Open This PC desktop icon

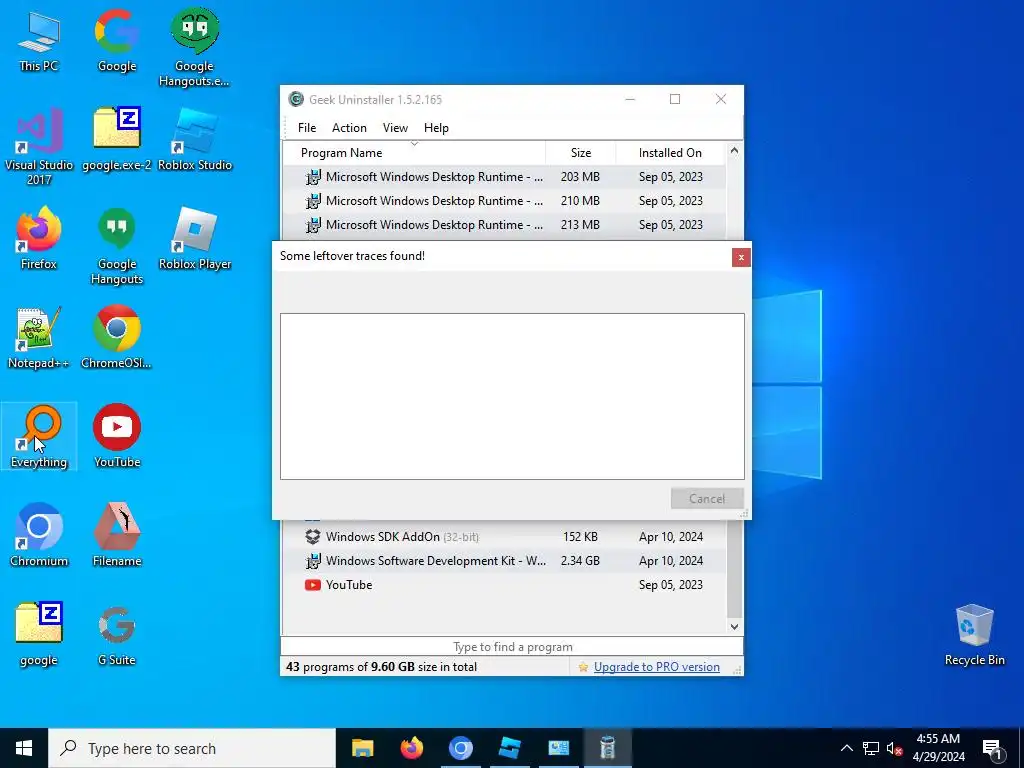point(39,40)
